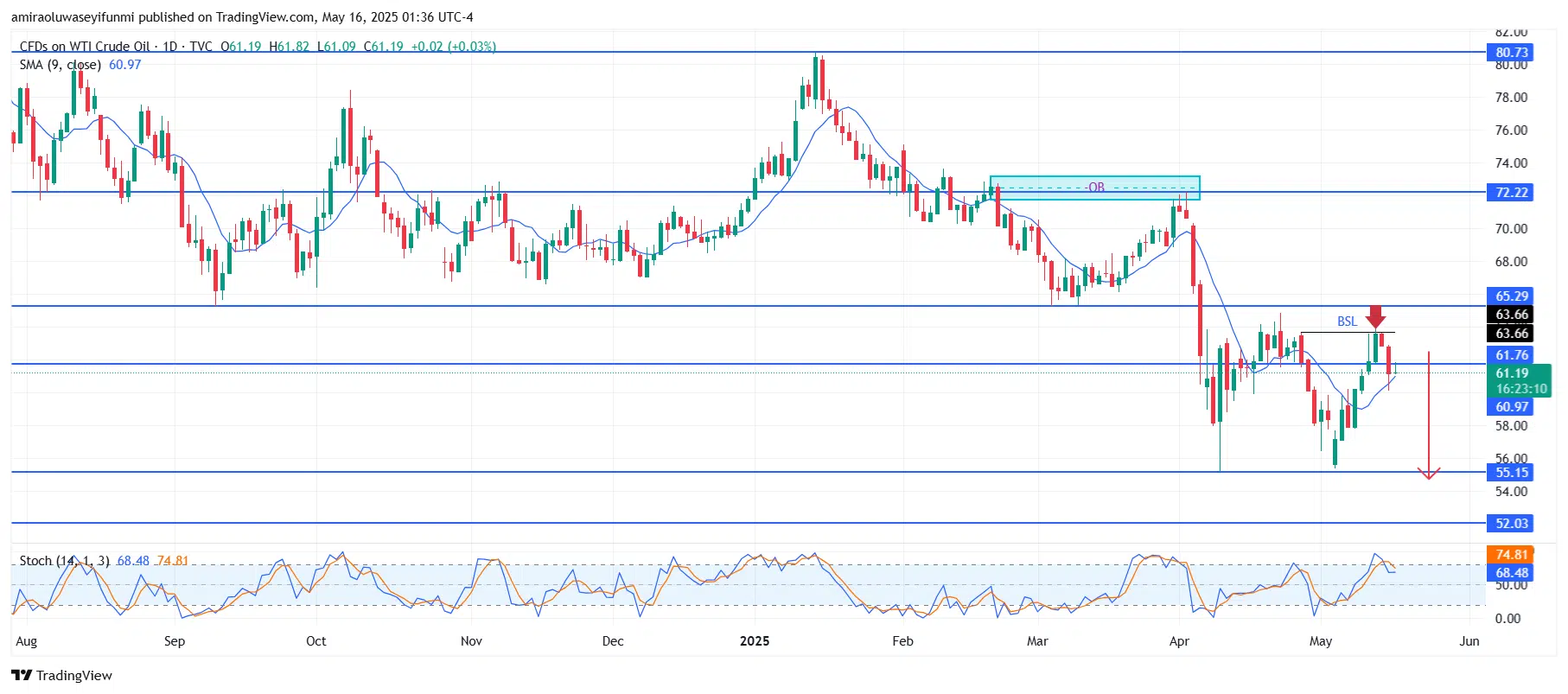Click the Dec label on time axis
The image size is (1568, 694).
[x=613, y=641]
